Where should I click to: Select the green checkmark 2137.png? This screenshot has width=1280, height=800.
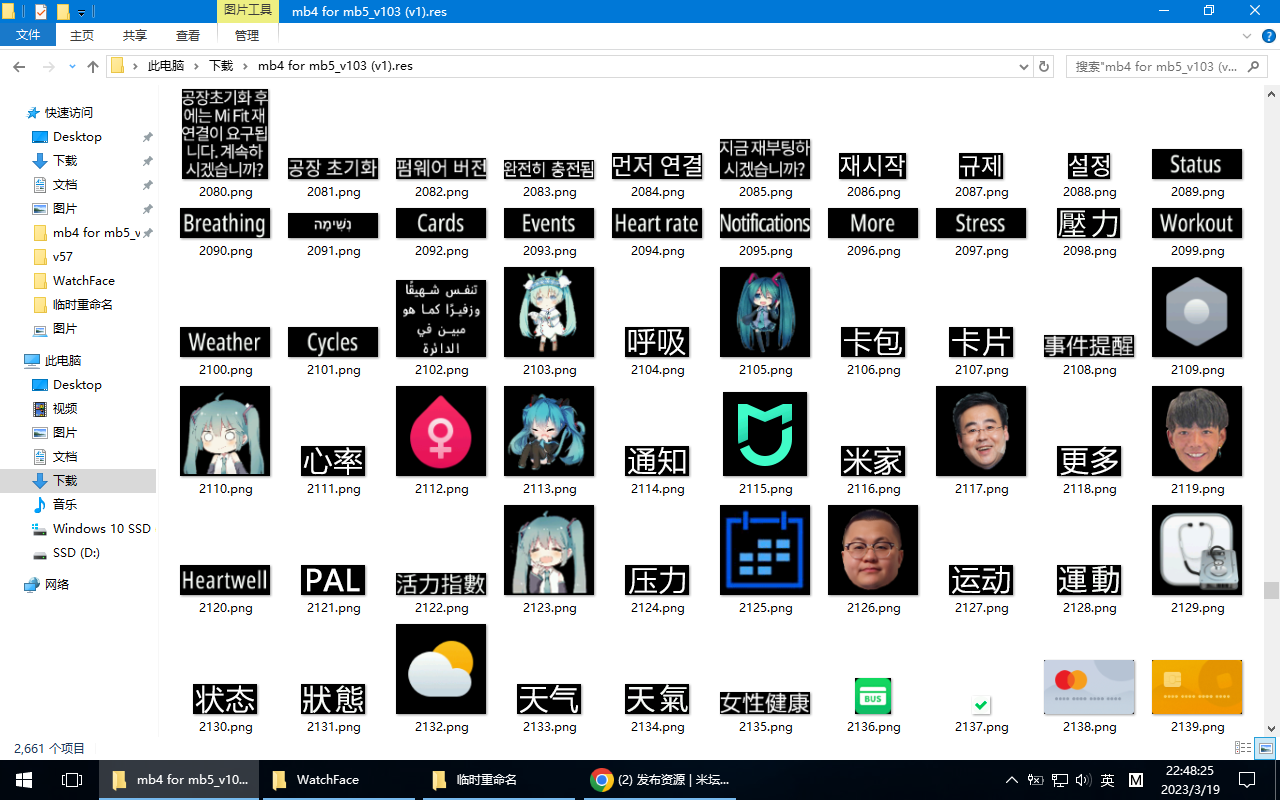981,705
